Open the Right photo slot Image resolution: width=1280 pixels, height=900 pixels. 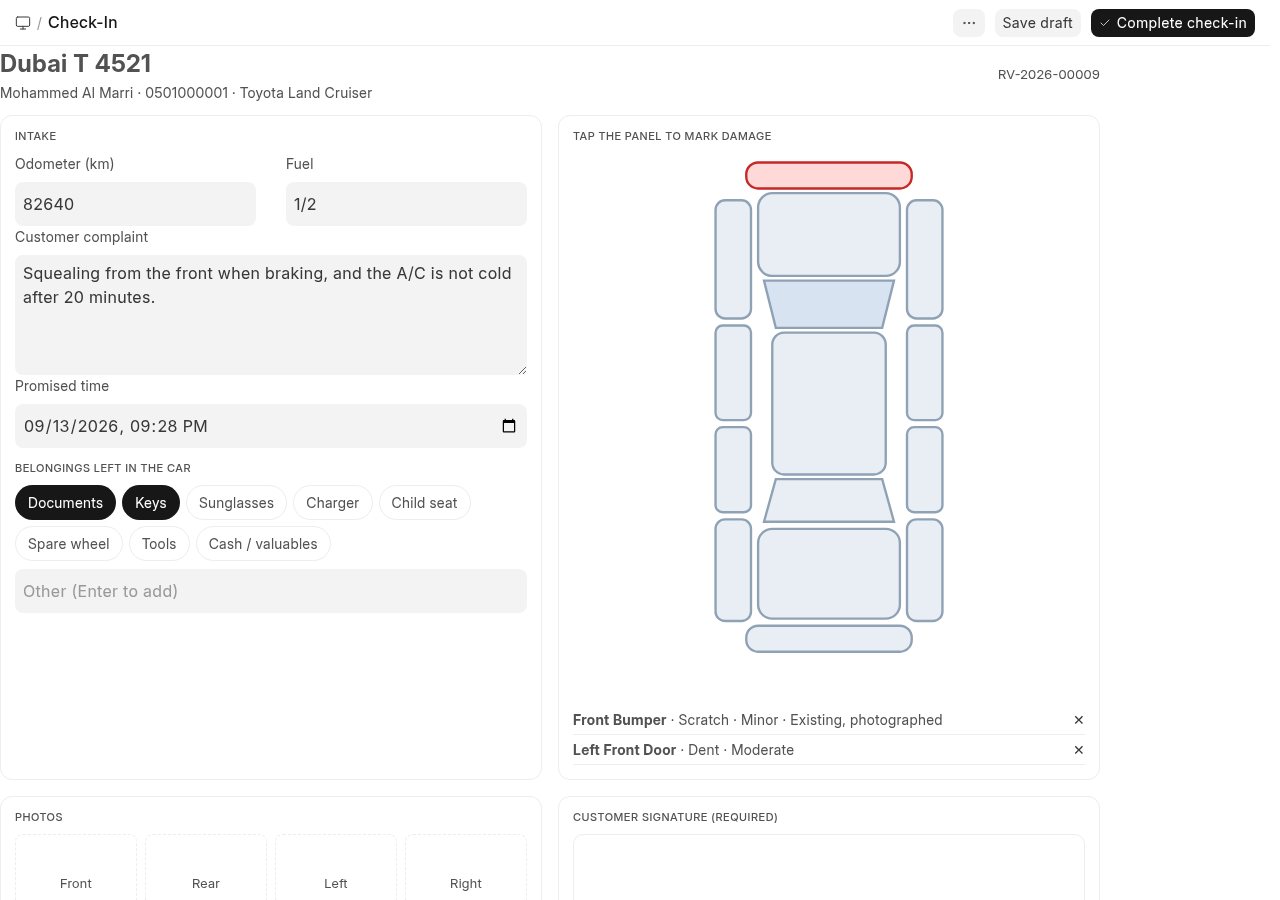[466, 868]
